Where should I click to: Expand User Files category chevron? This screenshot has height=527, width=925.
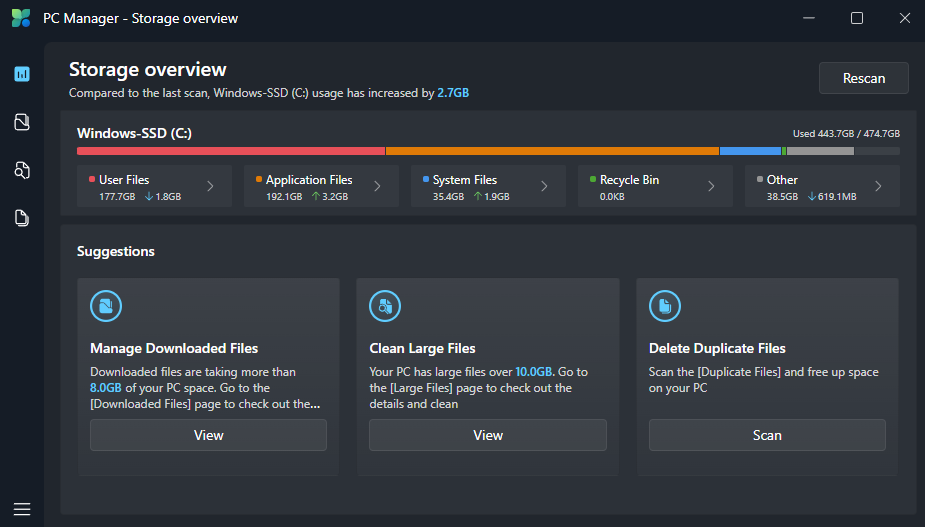click(x=211, y=186)
